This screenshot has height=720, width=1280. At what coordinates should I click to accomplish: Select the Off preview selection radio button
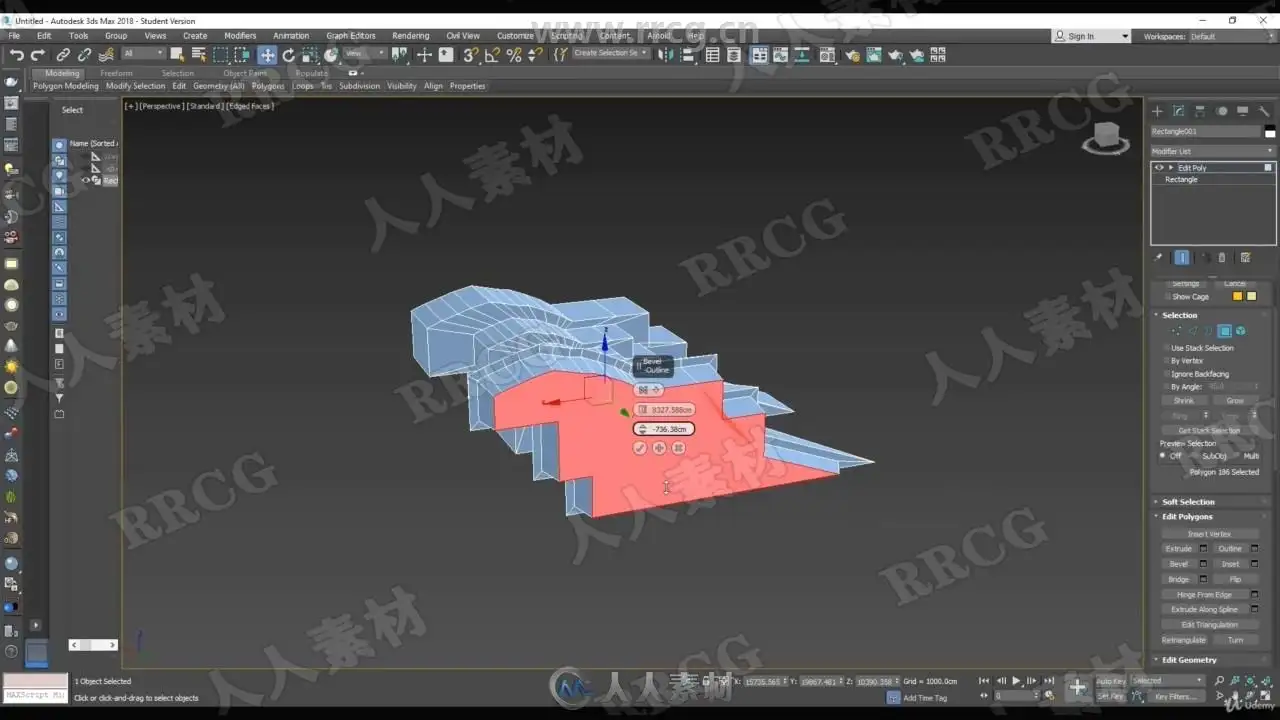coord(1163,456)
